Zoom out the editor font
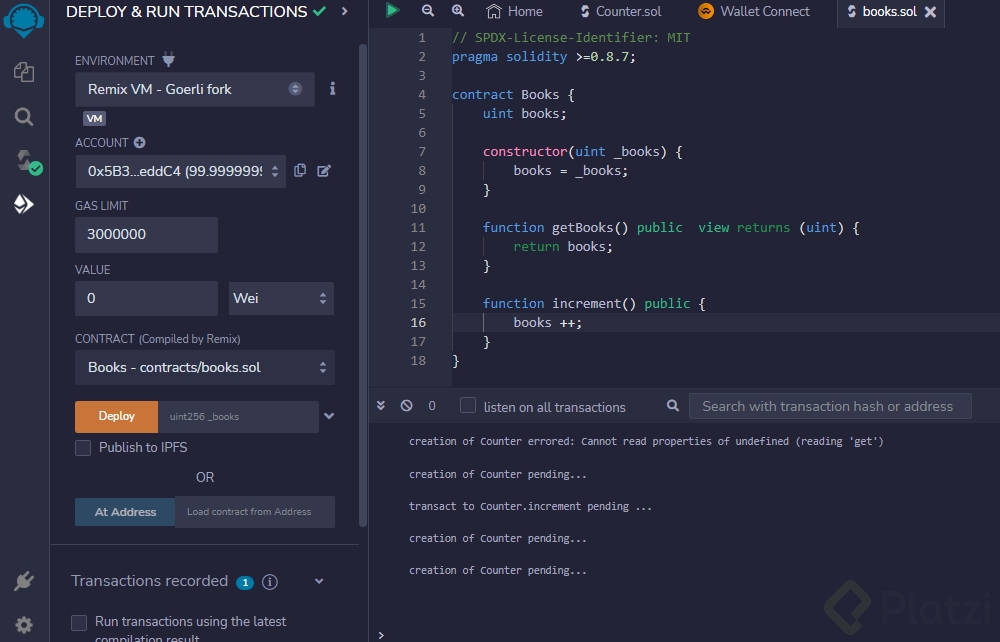Viewport: 1000px width, 642px height. [x=428, y=10]
